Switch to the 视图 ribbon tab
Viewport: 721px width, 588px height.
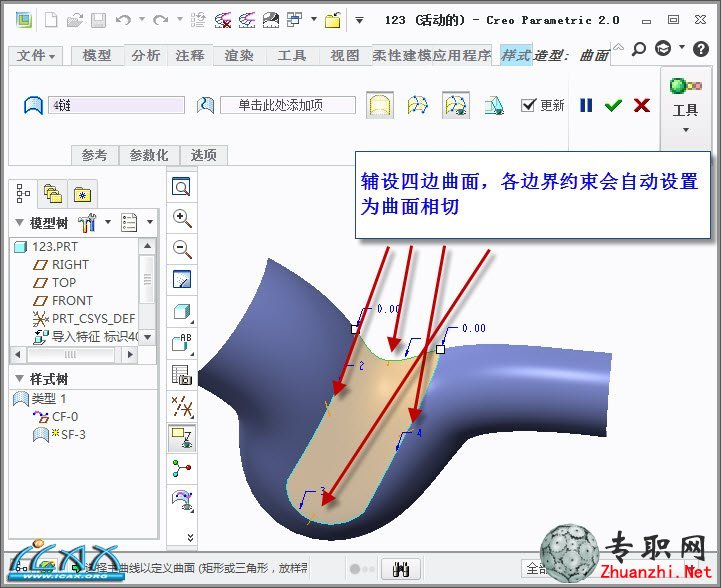(x=344, y=56)
